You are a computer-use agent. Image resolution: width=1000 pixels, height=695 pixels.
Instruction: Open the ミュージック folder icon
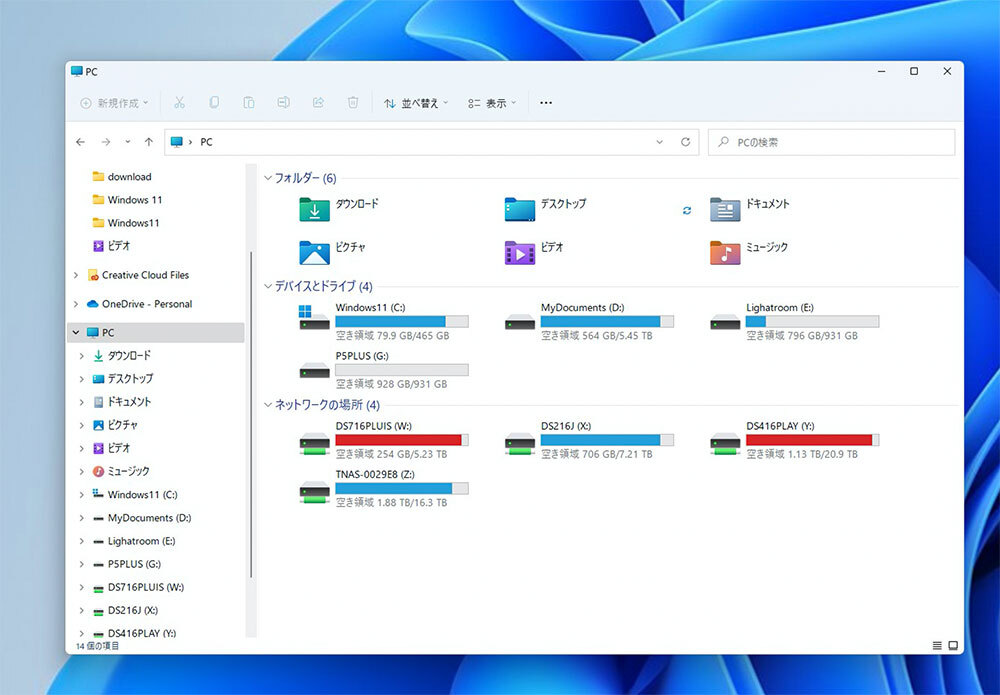click(725, 251)
